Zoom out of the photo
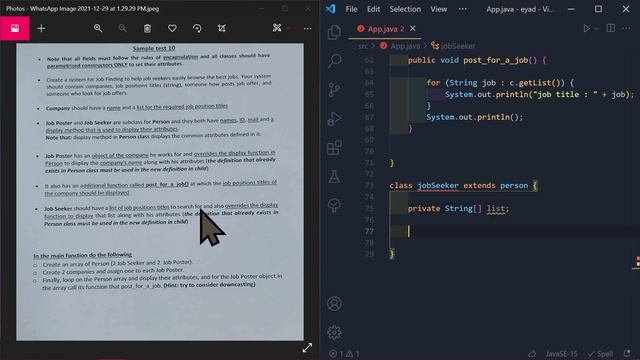 pyautogui.click(x=122, y=28)
